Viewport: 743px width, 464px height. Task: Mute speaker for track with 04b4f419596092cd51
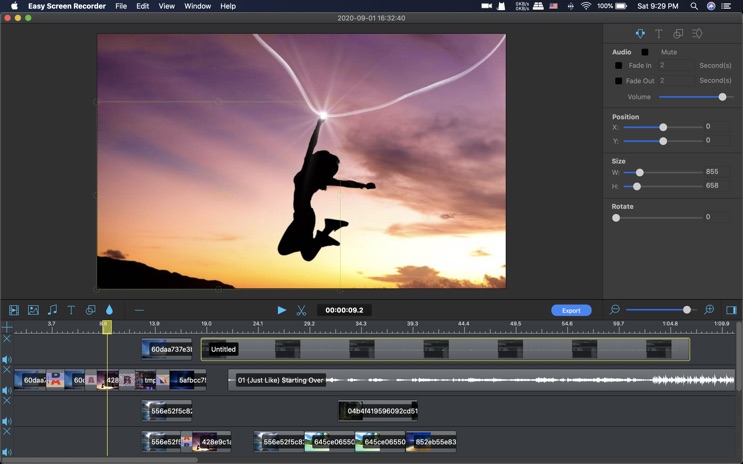[7, 421]
